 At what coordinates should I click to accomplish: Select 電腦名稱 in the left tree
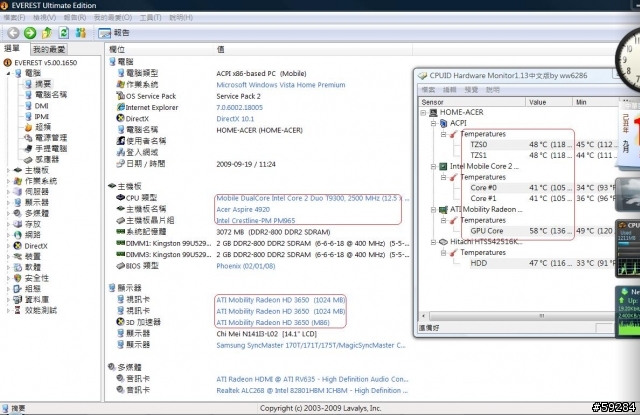[x=51, y=95]
